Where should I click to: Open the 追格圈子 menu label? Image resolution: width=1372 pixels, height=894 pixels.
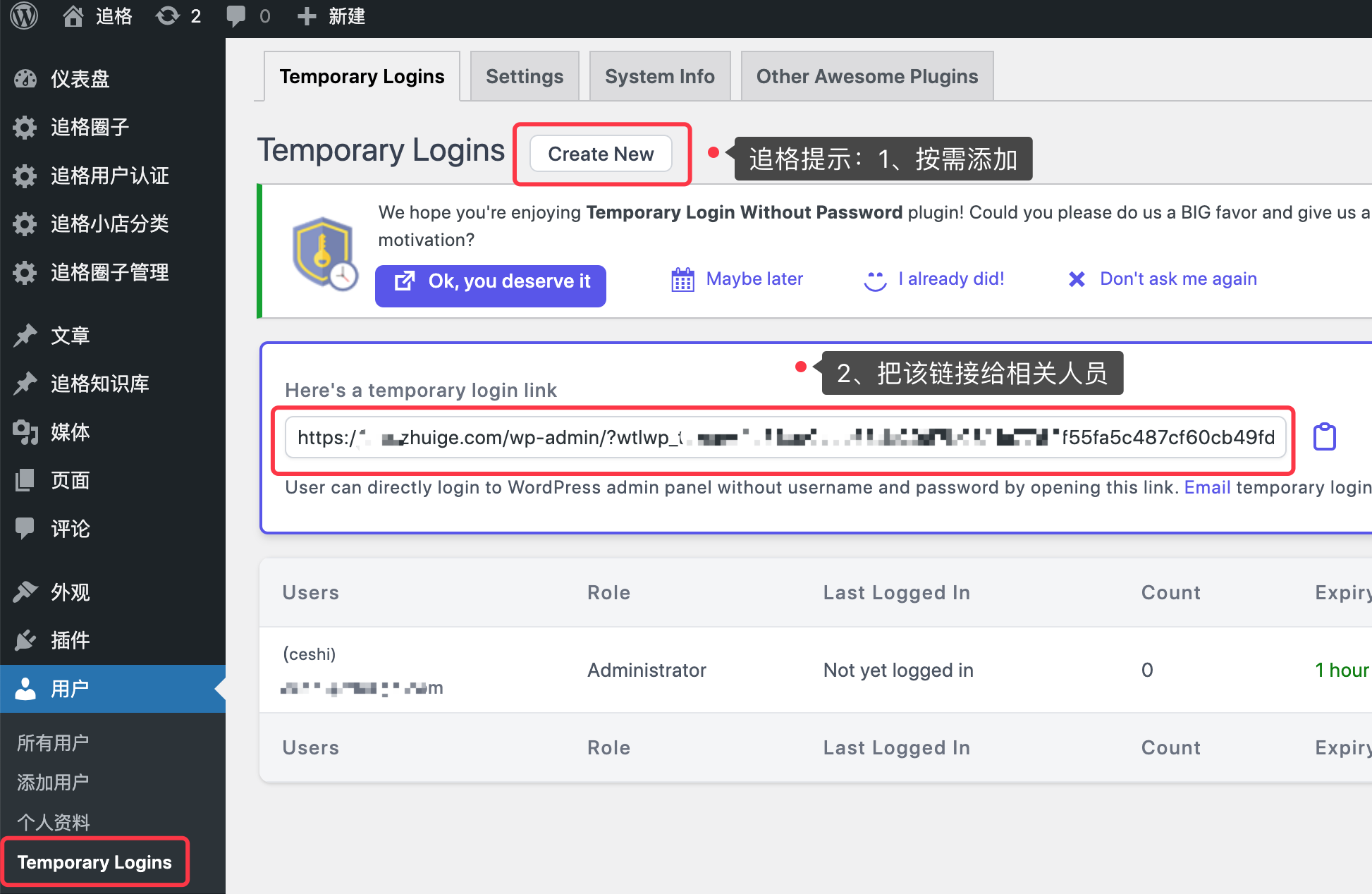click(x=90, y=128)
